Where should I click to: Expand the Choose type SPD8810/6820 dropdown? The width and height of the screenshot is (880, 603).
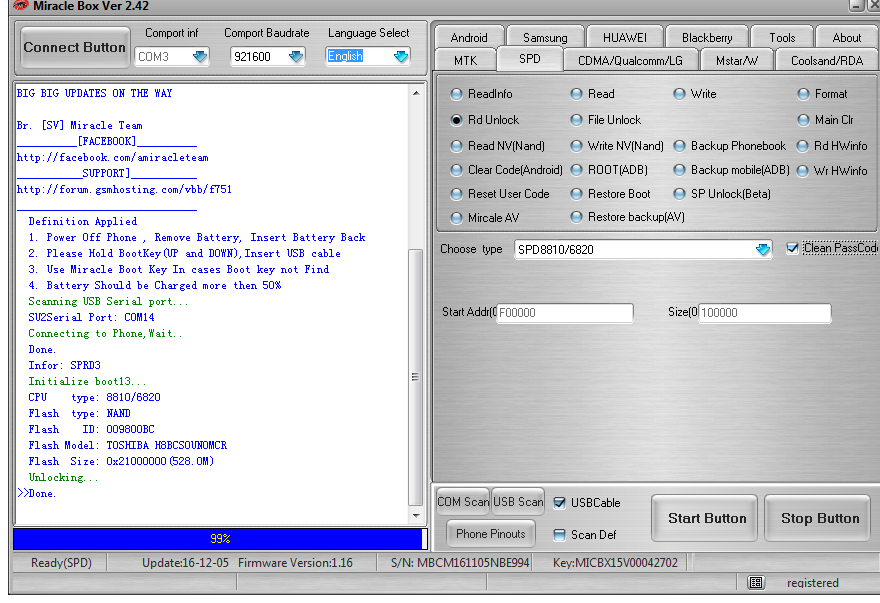point(762,250)
